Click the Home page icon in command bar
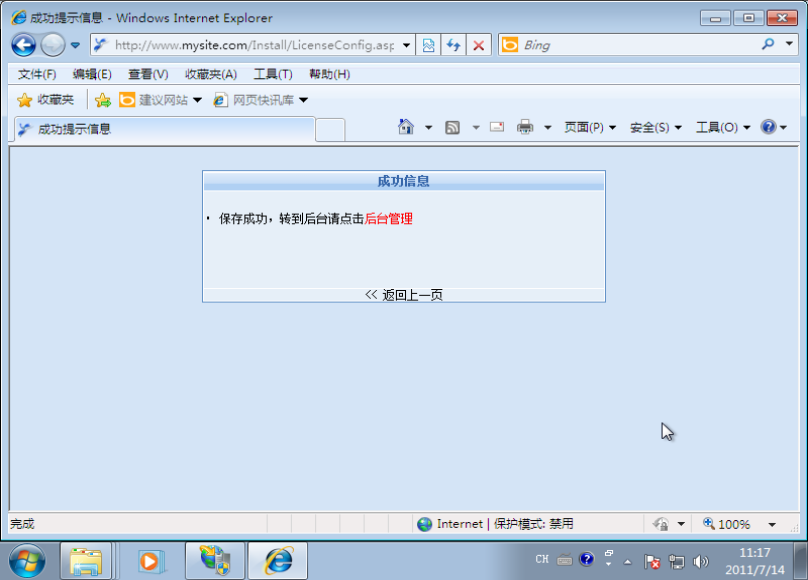Viewport: 808px width, 580px height. (x=406, y=127)
